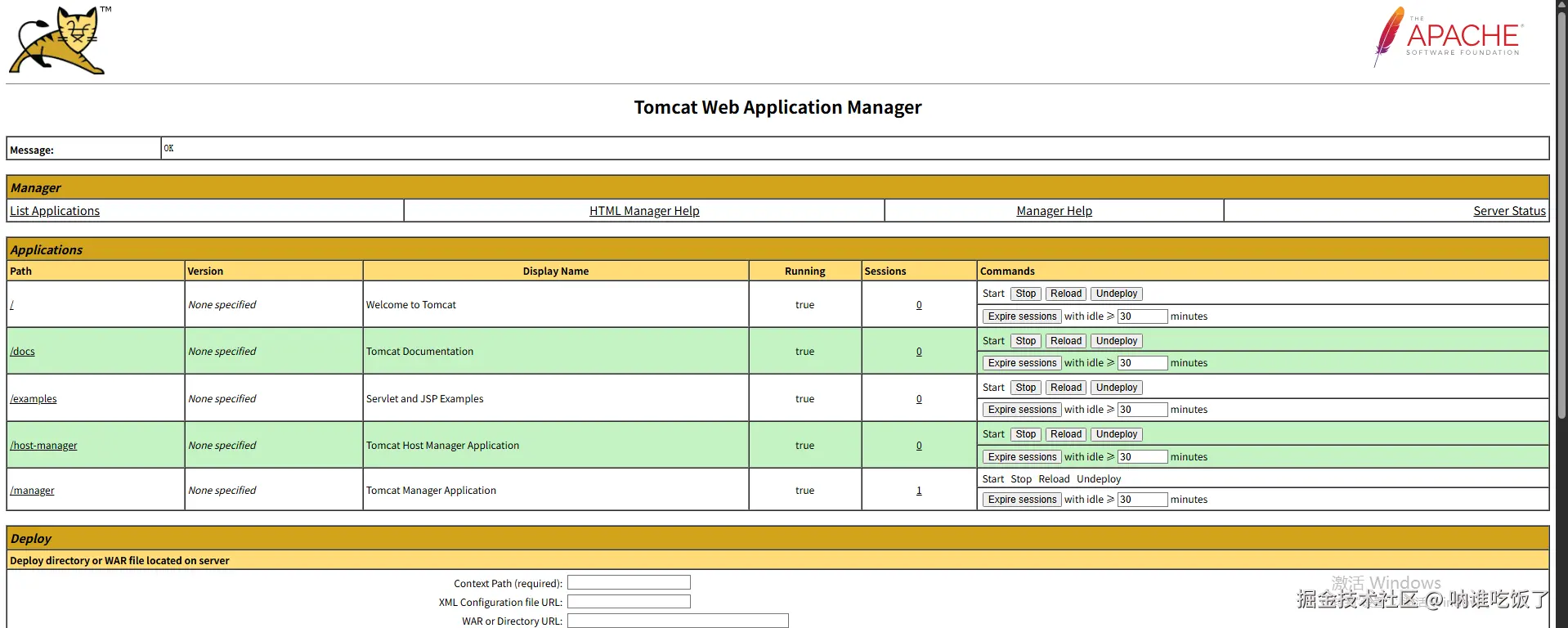The height and width of the screenshot is (628, 1568).
Task: Open the /docs application link
Action: point(23,352)
